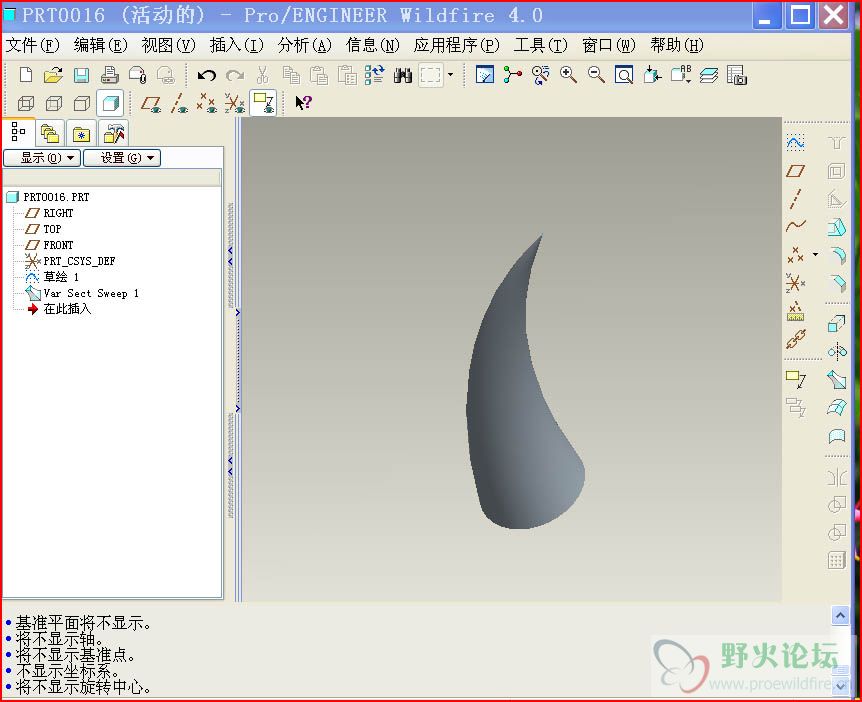Screen dimensions: 862x702
Task: Select Var Sect Sweep 1 feature
Action: [91, 293]
